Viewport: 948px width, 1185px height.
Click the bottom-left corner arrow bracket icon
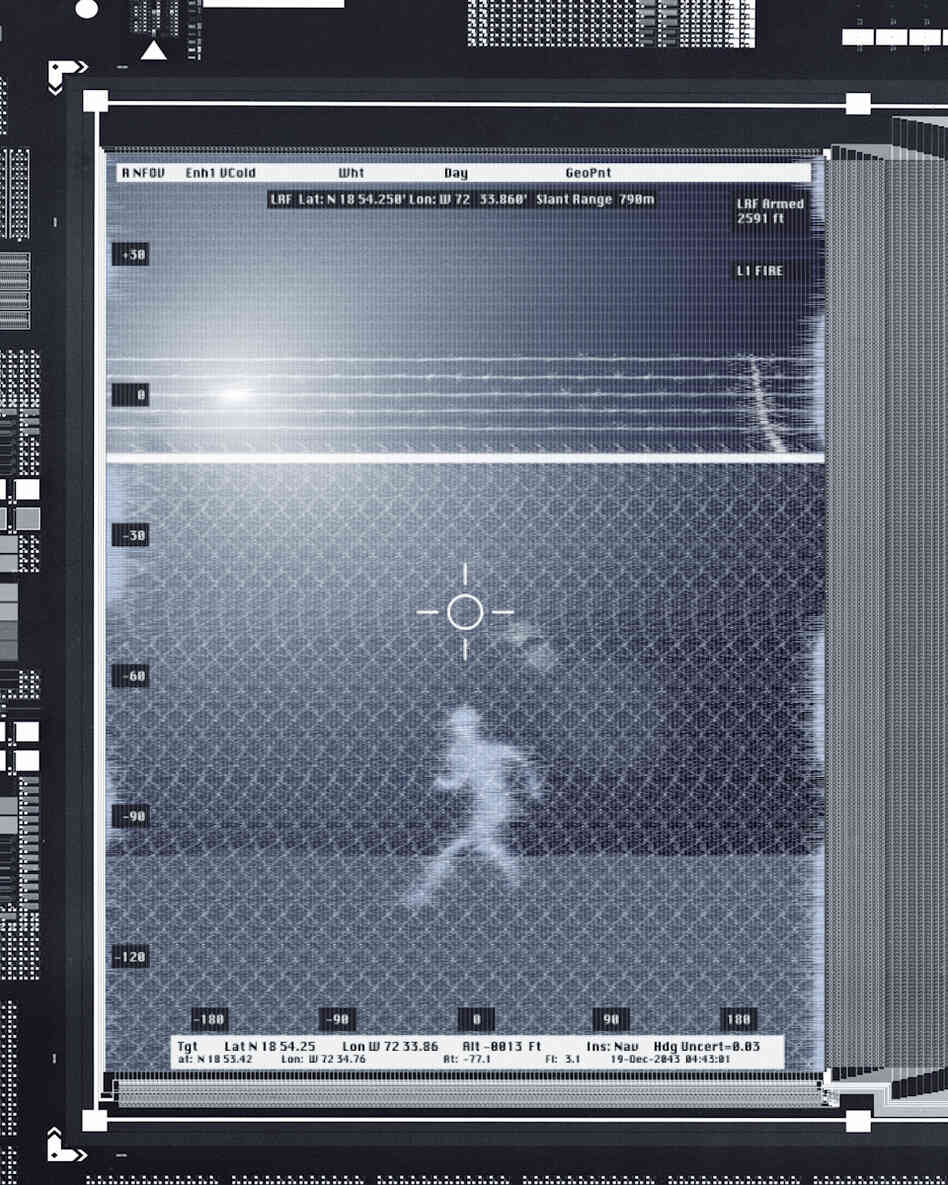pos(67,1145)
